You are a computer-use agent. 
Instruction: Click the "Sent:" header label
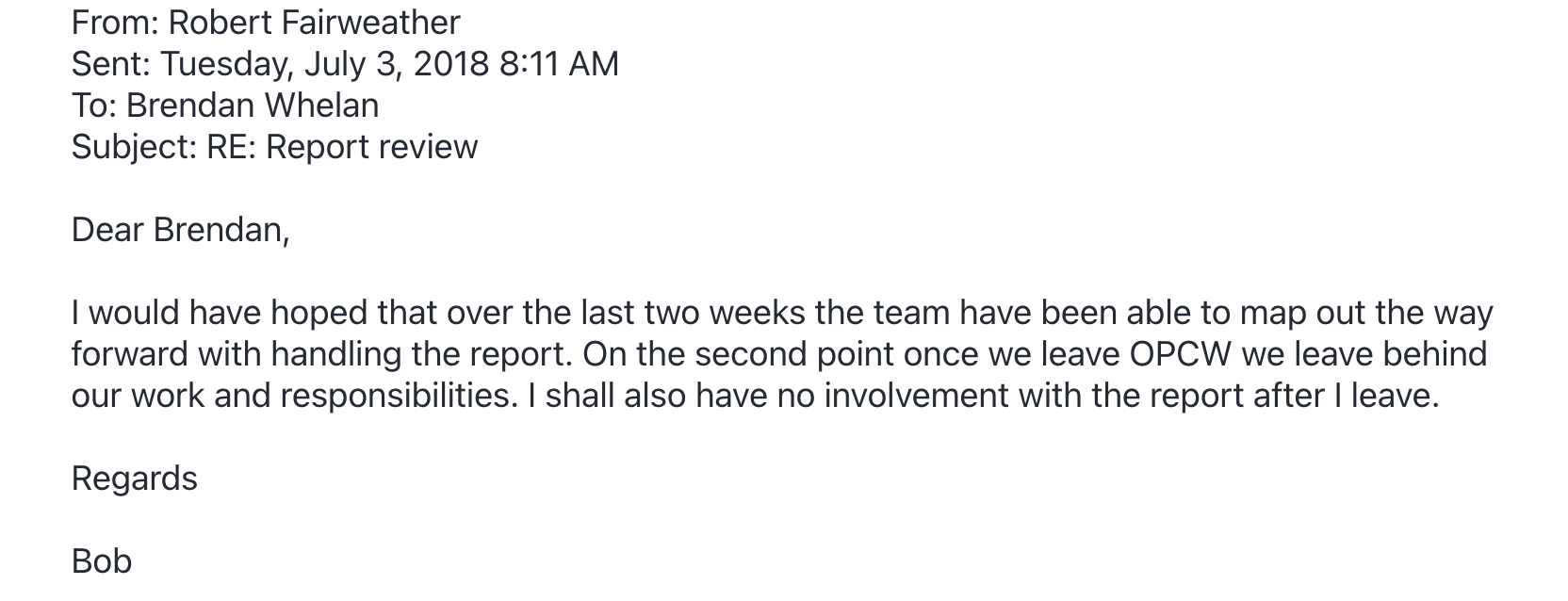[x=110, y=63]
